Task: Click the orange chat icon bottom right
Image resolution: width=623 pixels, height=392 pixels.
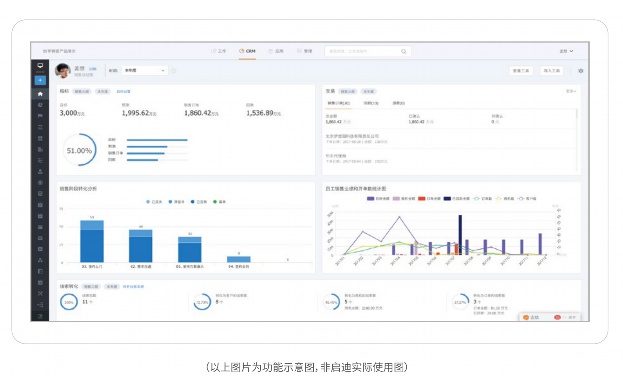Action: coord(526,317)
